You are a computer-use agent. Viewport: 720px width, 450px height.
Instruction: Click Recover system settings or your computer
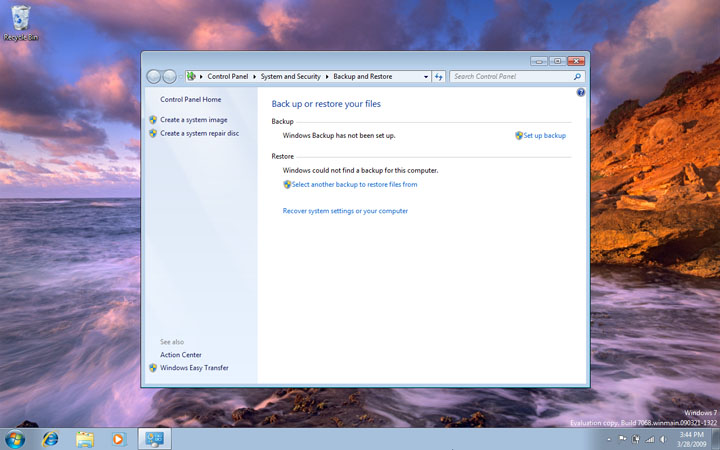click(x=345, y=211)
